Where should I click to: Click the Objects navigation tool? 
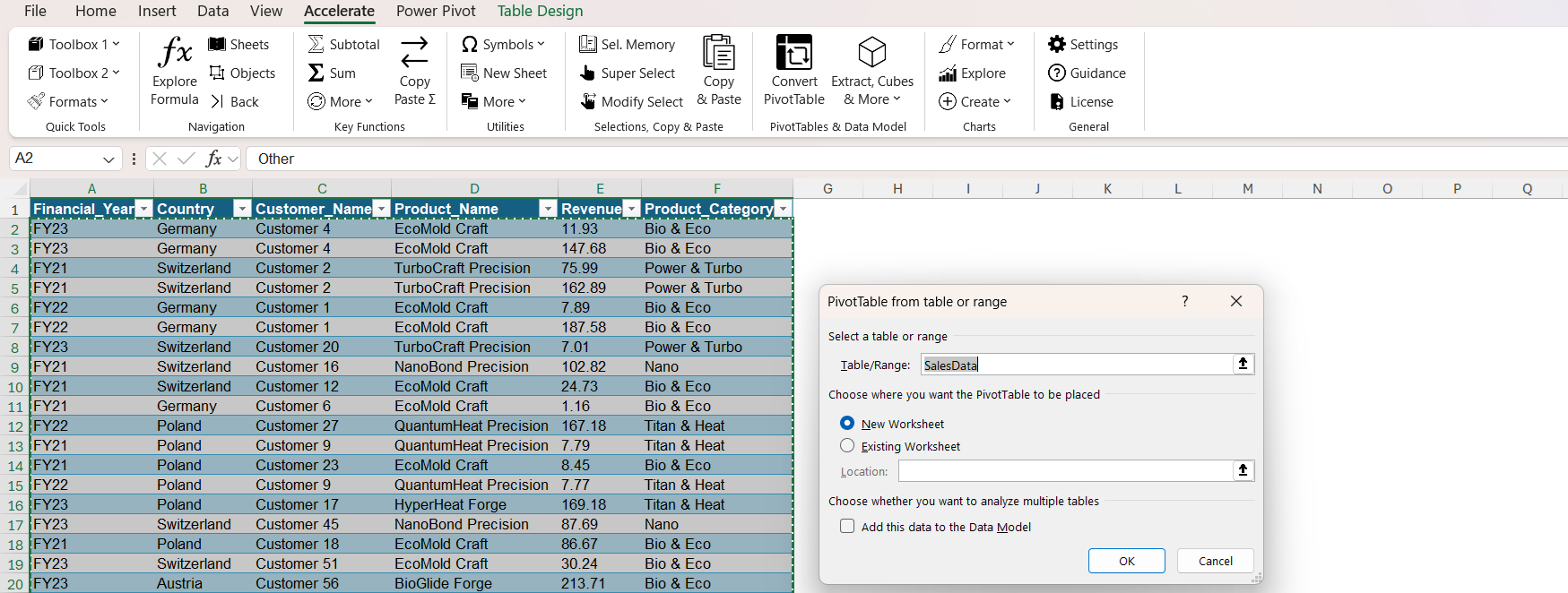242,73
